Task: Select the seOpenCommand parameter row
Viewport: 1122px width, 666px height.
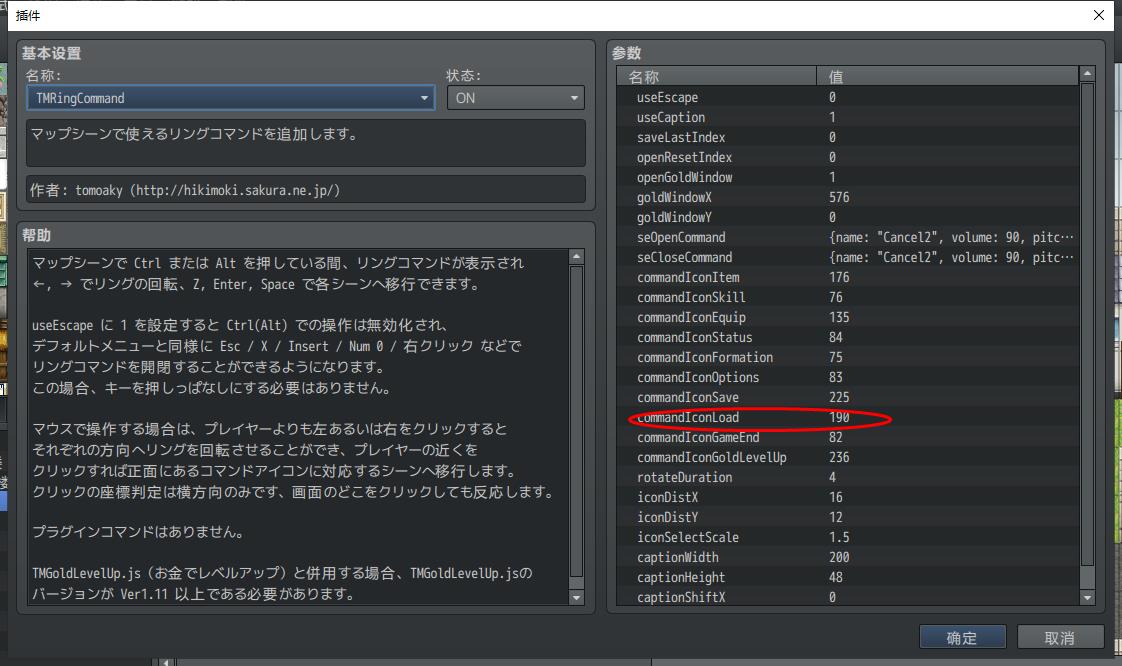Action: coord(848,237)
